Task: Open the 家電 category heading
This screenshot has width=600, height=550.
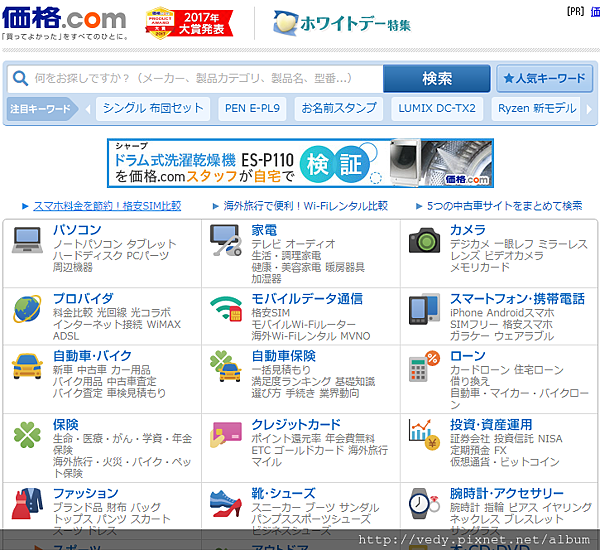Action: [264, 230]
